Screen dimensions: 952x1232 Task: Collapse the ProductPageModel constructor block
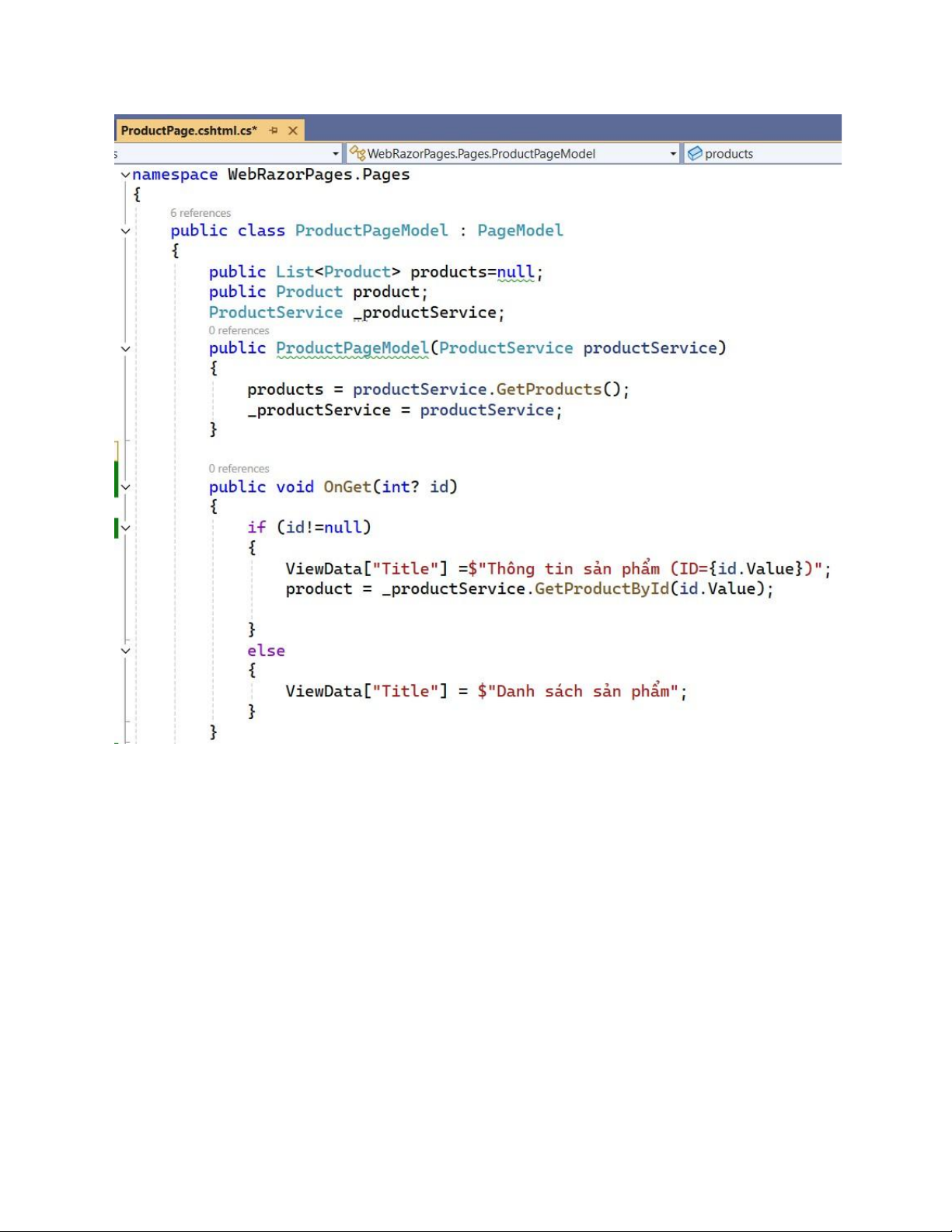coord(125,349)
